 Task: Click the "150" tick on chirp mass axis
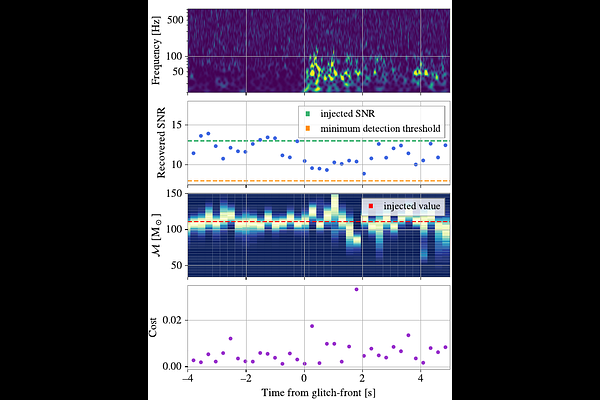point(174,194)
